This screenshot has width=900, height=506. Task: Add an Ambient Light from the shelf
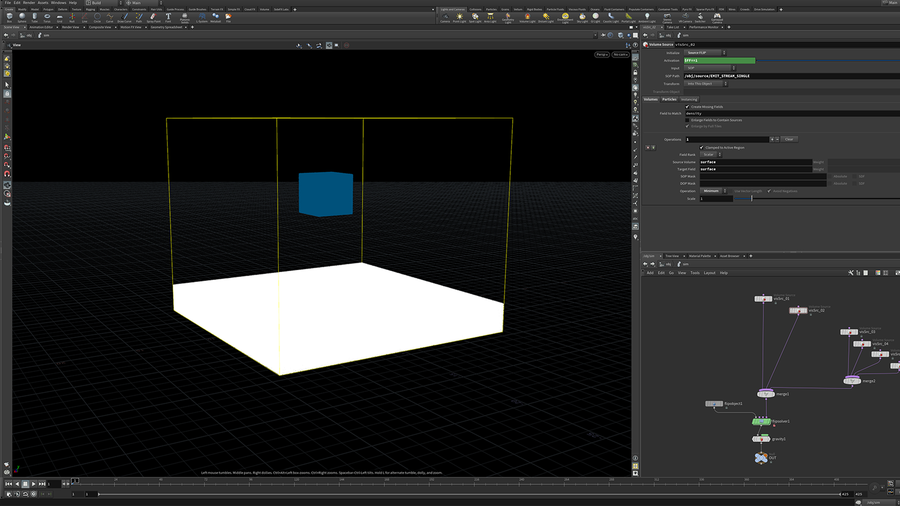coord(647,18)
